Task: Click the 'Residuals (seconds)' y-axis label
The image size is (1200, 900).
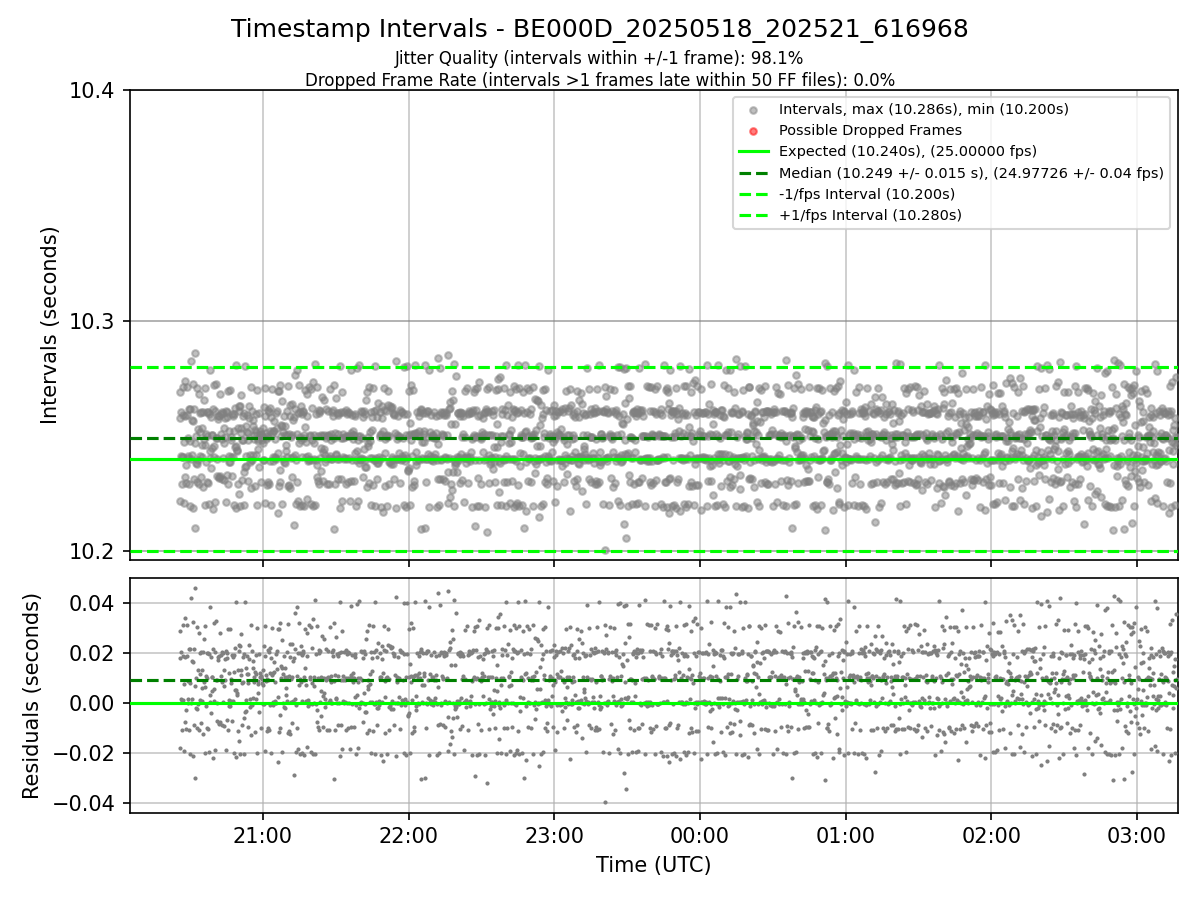Action: pos(31,696)
